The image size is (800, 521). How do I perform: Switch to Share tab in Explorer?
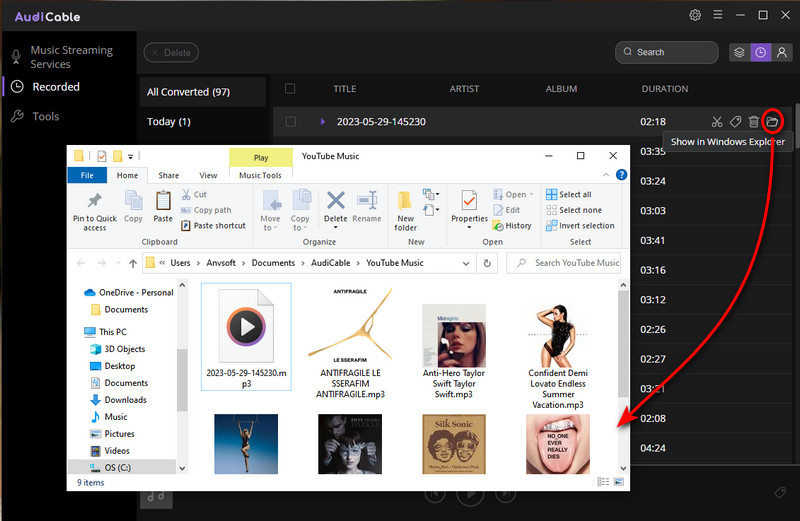(x=168, y=175)
